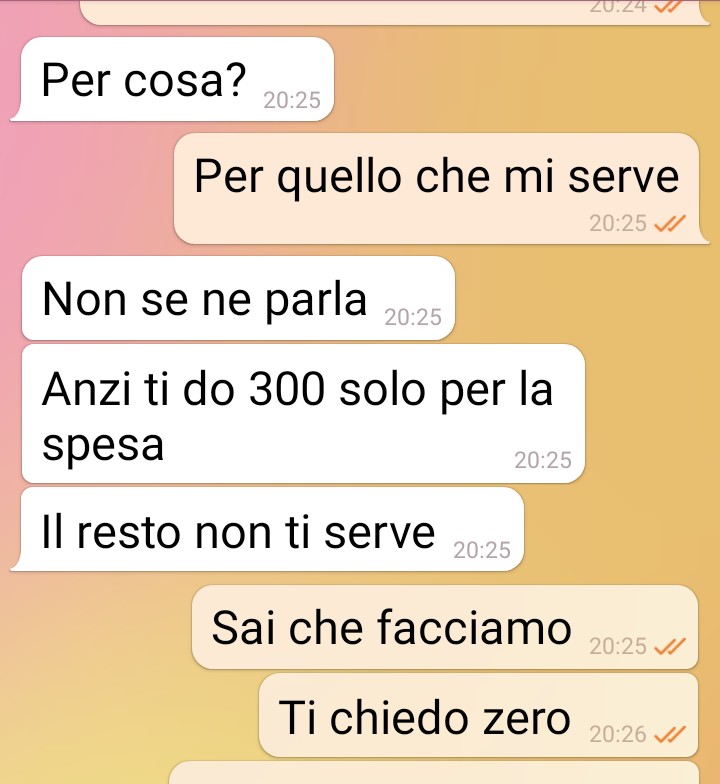Tap the partially visible bubble at the top
Viewport: 720px width, 784px height.
pyautogui.click(x=395, y=12)
